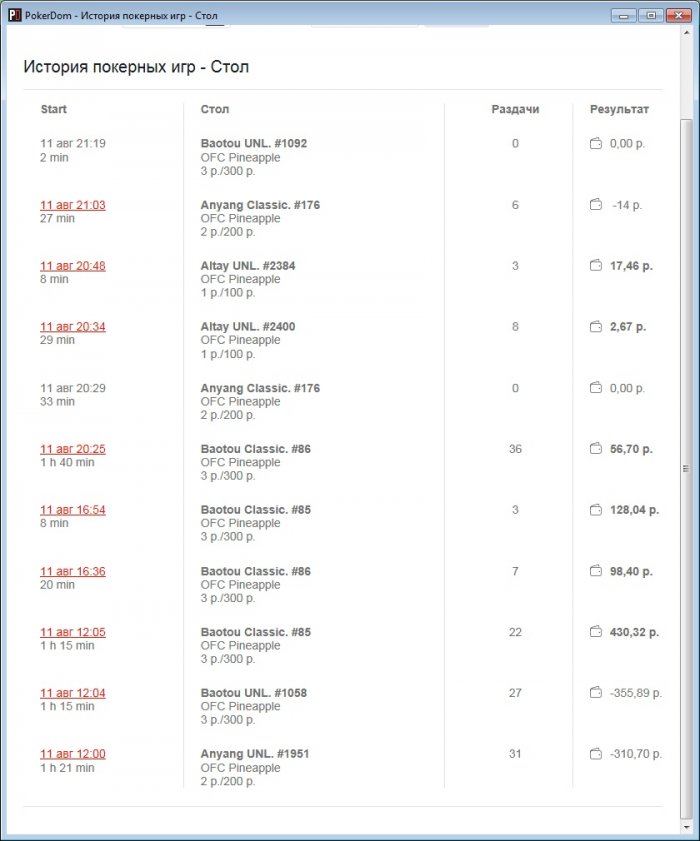Click the Start column header
This screenshot has width=700, height=841.
(x=54, y=109)
